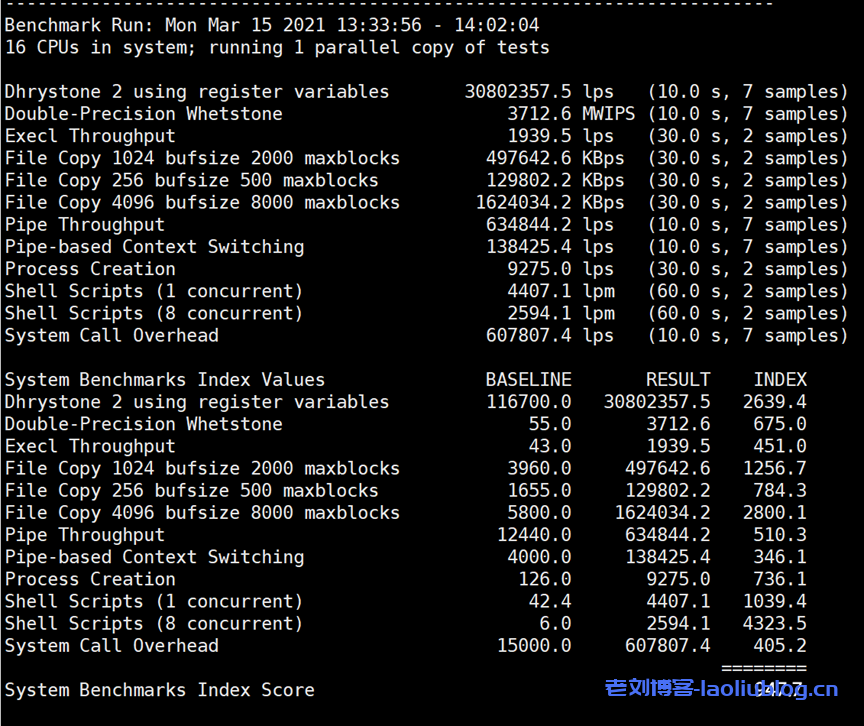
Task: Click the 116700.0 baseline value
Action: click(x=528, y=402)
